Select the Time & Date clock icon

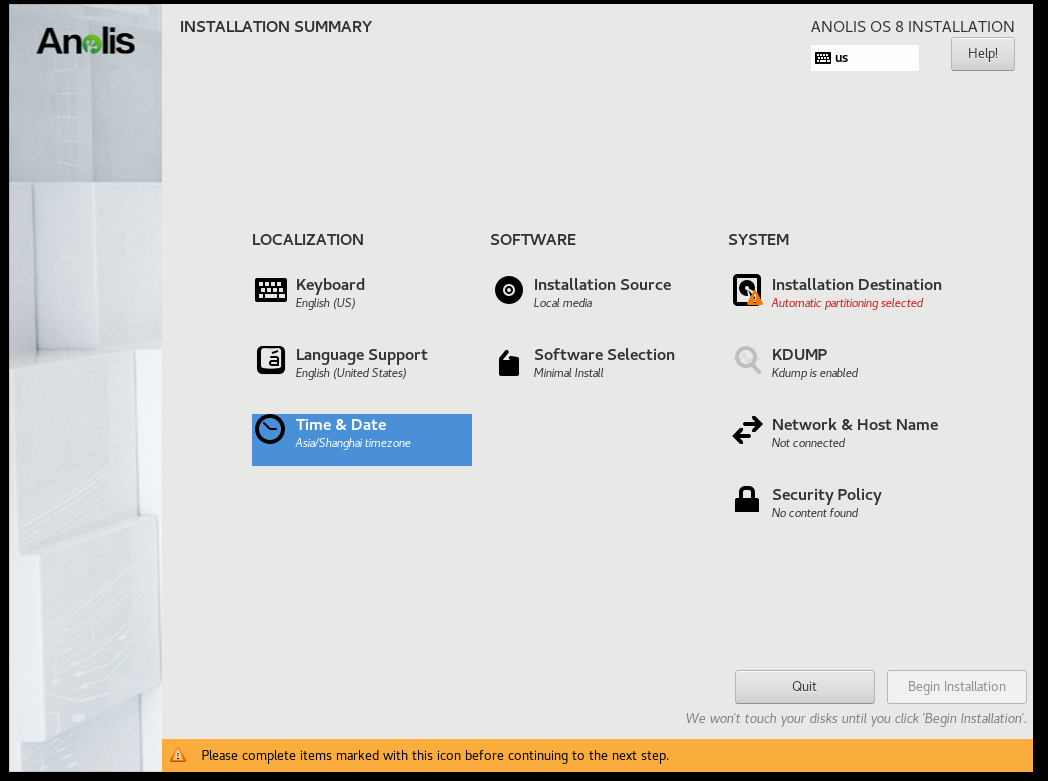tap(270, 430)
